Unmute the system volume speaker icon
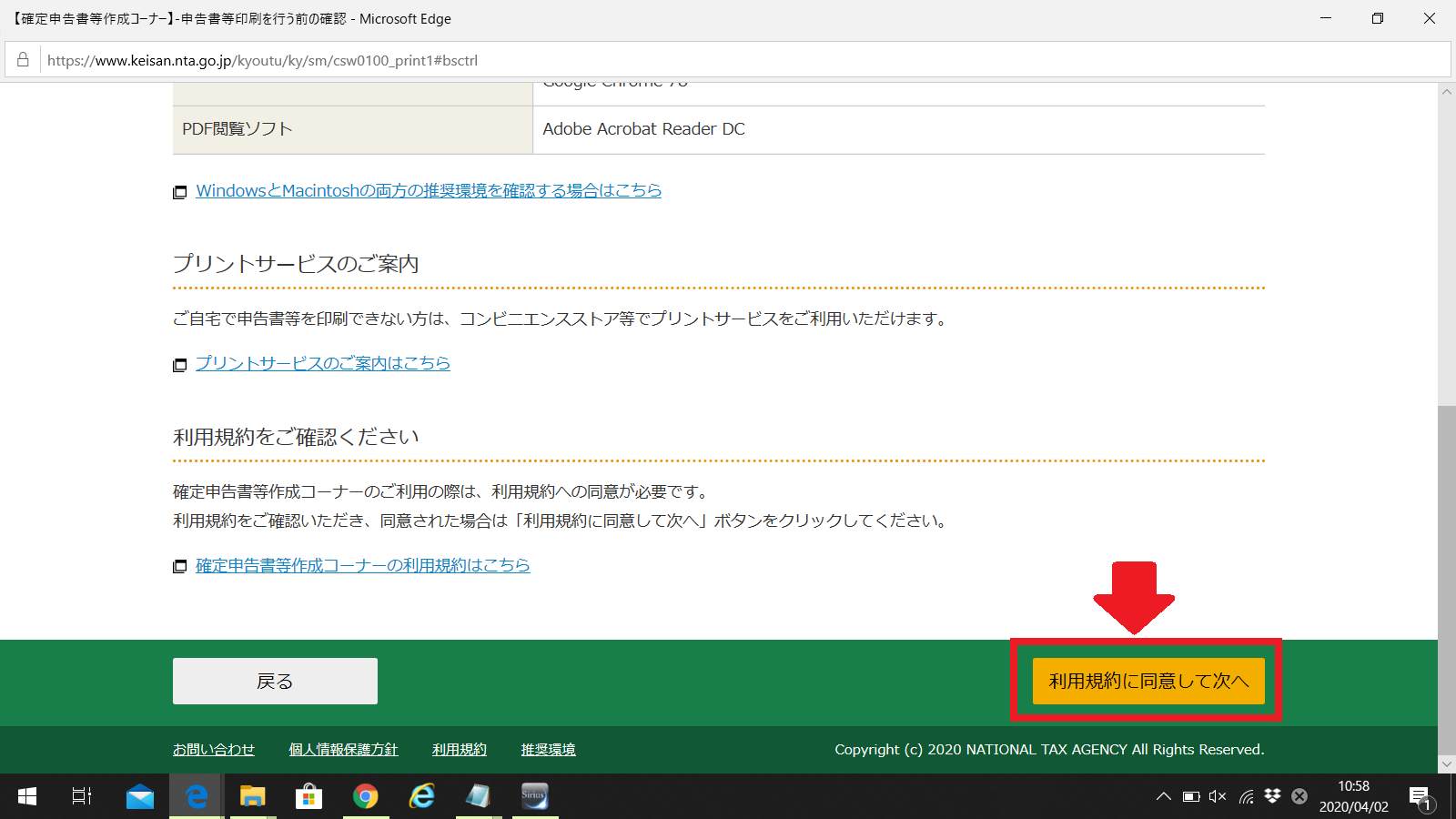 click(1217, 796)
